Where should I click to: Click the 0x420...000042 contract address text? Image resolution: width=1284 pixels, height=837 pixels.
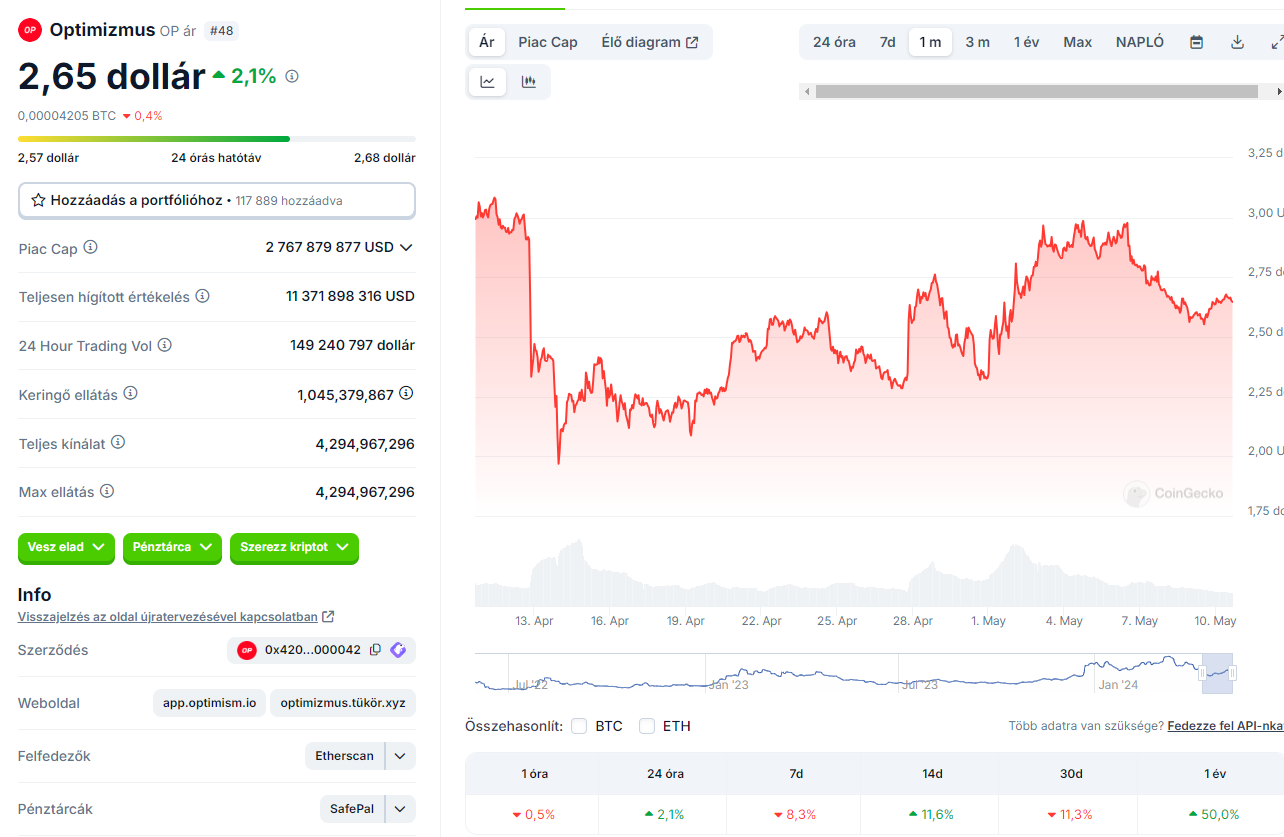coord(313,650)
